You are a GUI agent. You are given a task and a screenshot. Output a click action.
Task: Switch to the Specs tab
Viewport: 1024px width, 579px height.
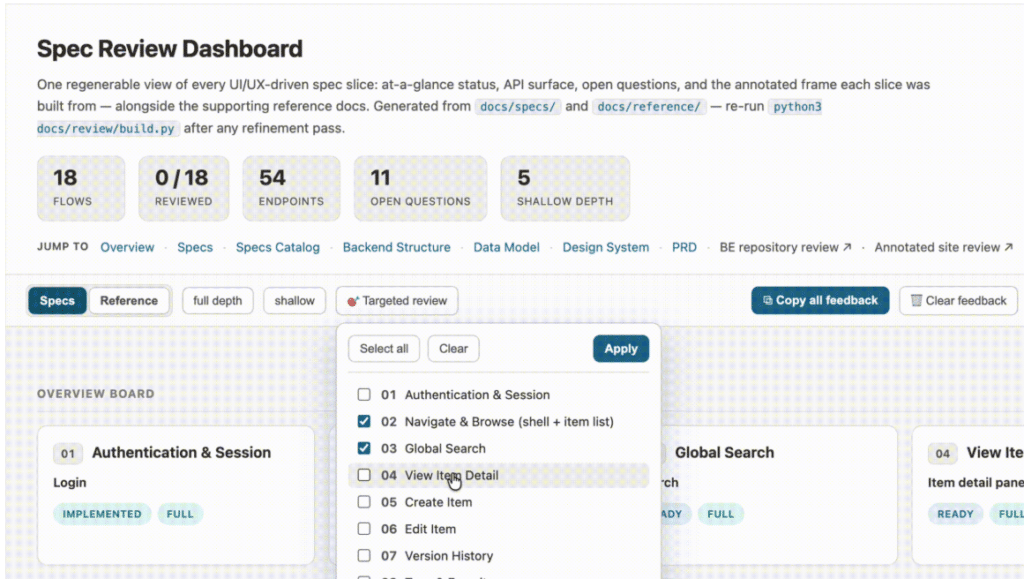pos(57,301)
